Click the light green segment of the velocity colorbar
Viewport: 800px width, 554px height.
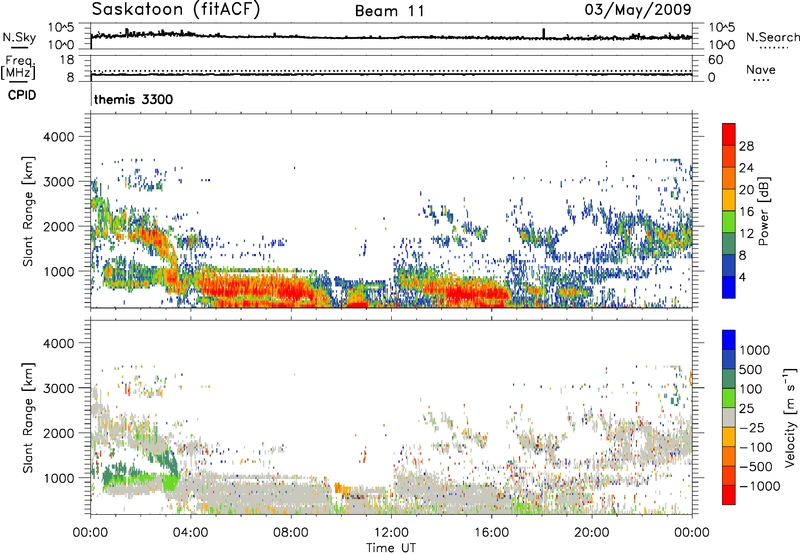729,398
